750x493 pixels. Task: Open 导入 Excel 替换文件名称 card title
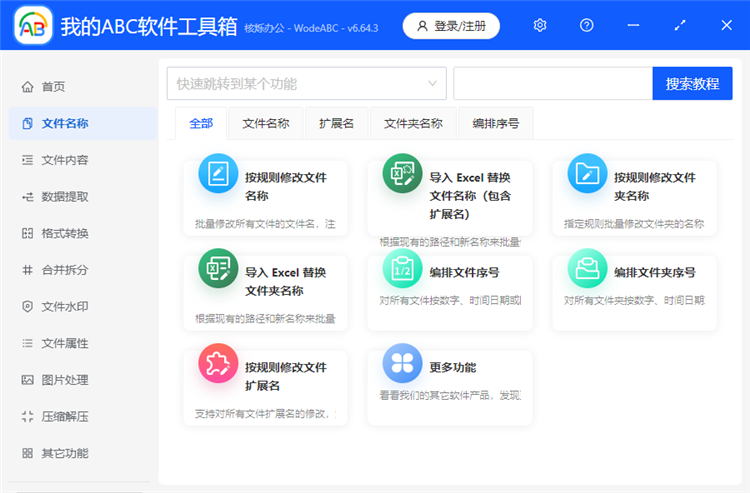point(470,196)
